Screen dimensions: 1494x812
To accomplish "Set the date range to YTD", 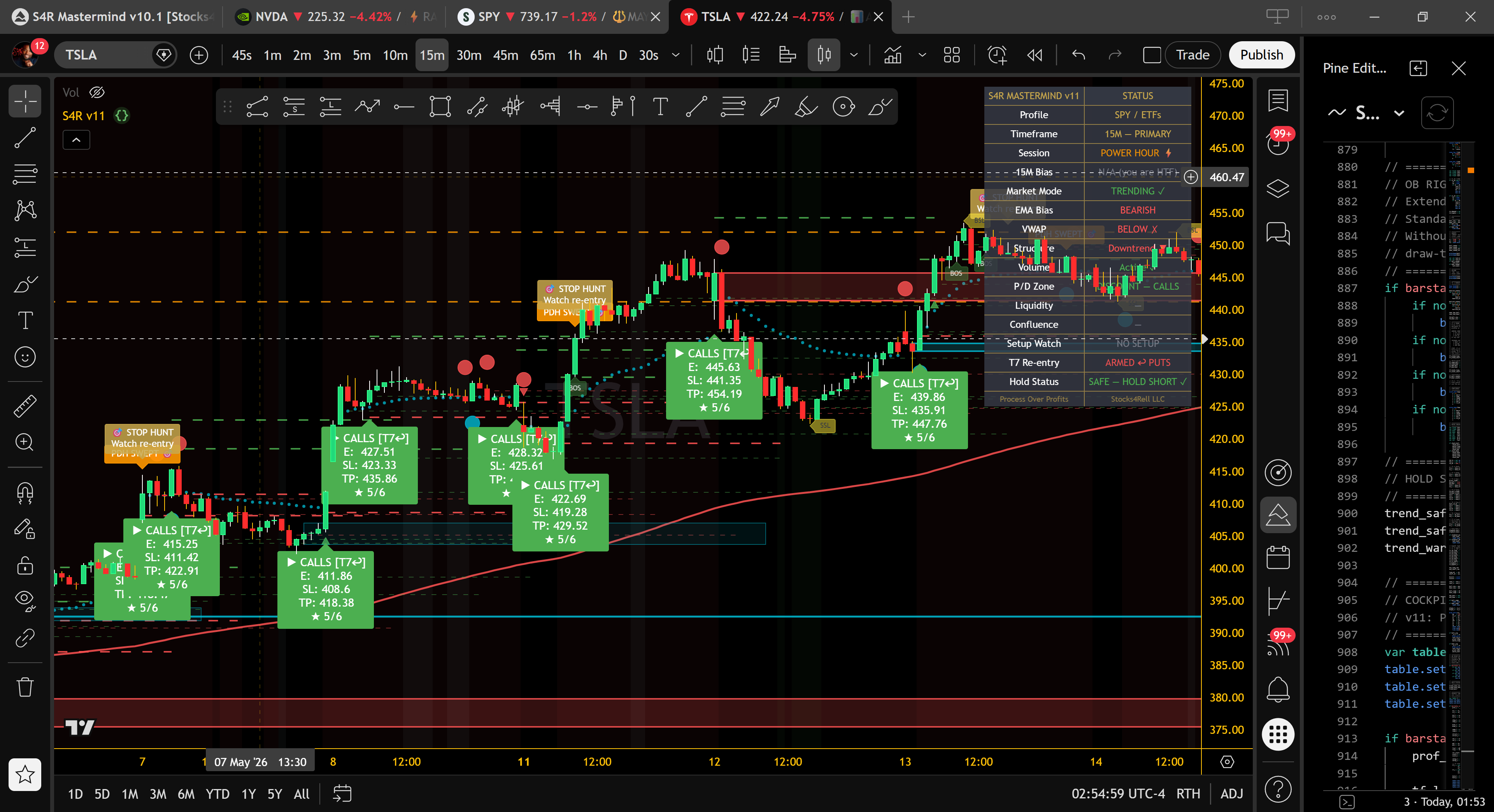I will pyautogui.click(x=217, y=793).
